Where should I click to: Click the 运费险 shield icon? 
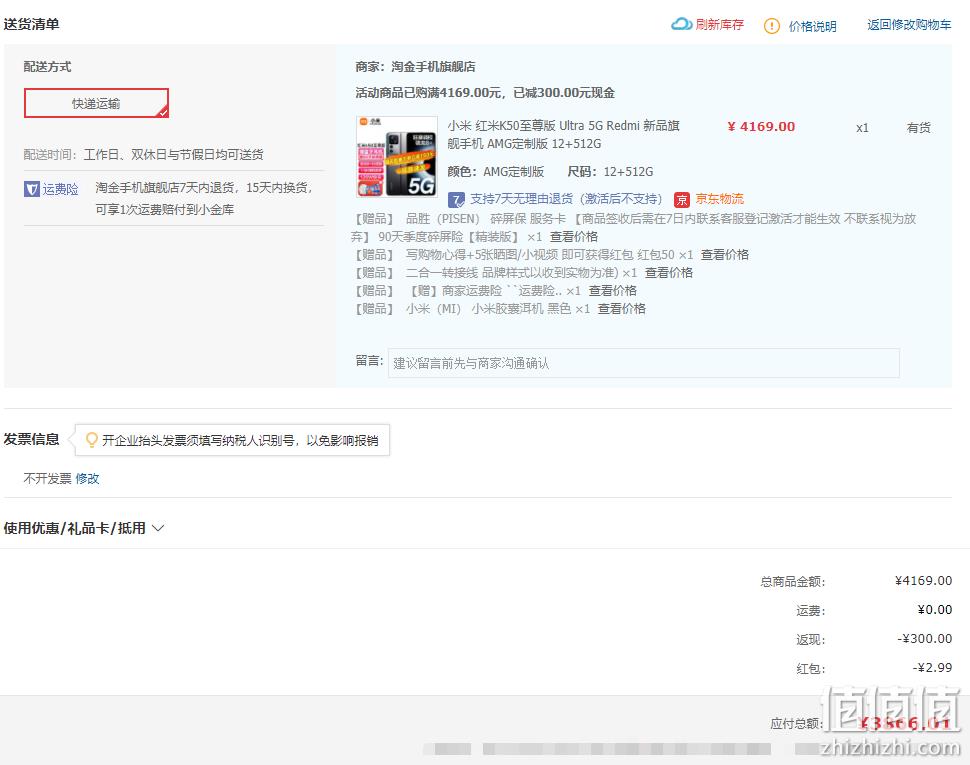tap(32, 189)
